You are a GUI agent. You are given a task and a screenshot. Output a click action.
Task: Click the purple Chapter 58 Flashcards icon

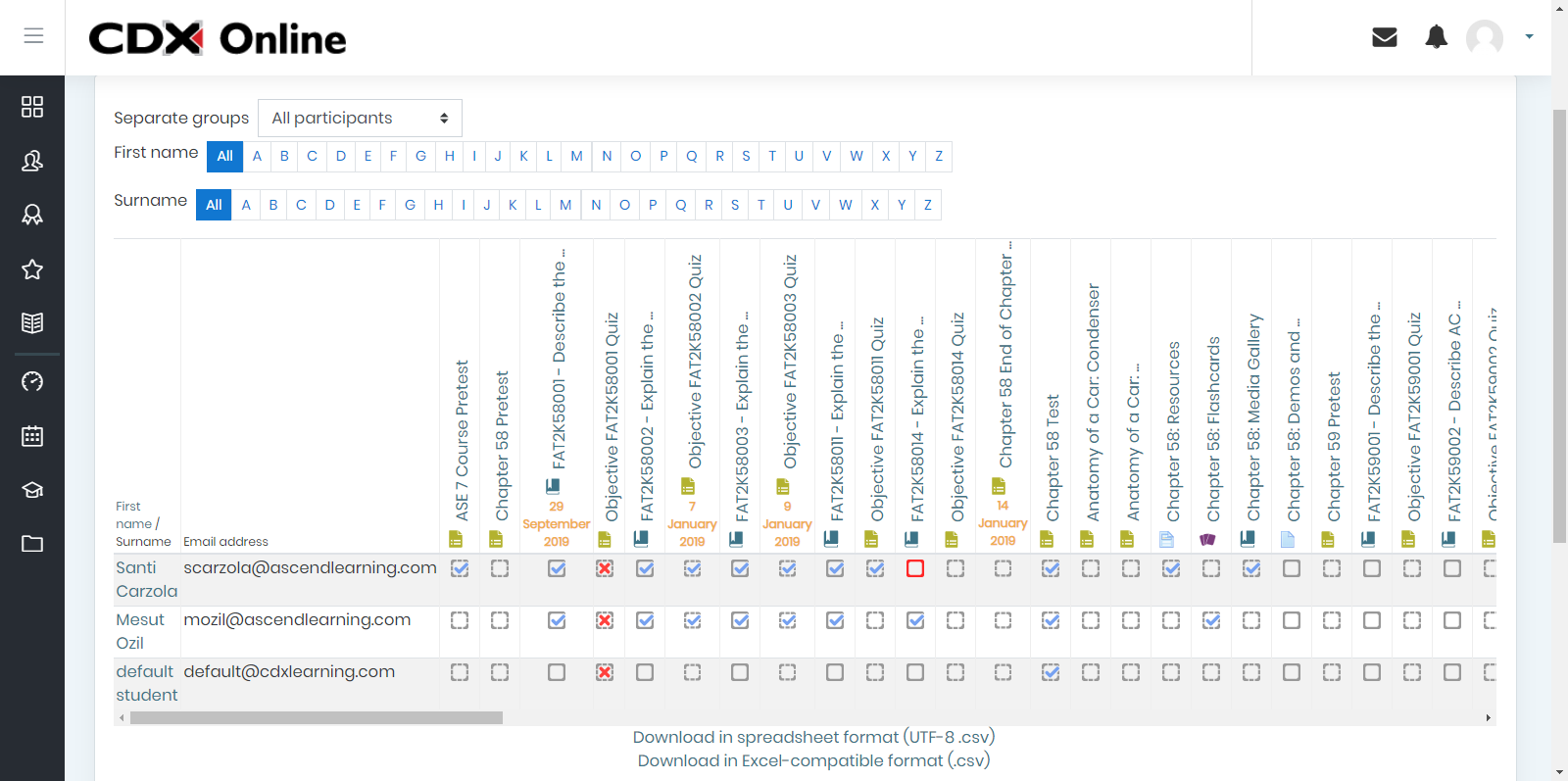pos(1207,539)
